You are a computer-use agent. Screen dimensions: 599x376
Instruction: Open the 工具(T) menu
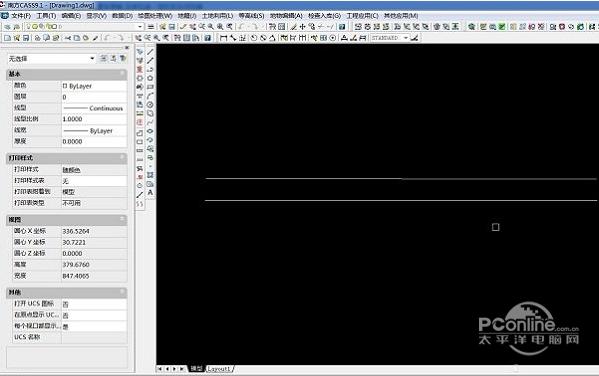click(46, 16)
